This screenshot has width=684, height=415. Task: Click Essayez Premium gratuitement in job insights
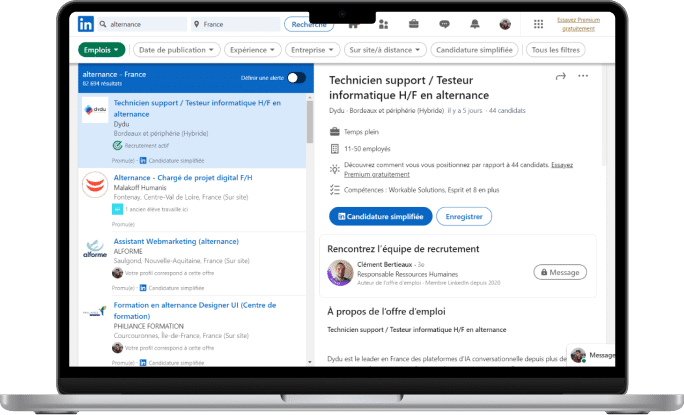click(x=458, y=170)
